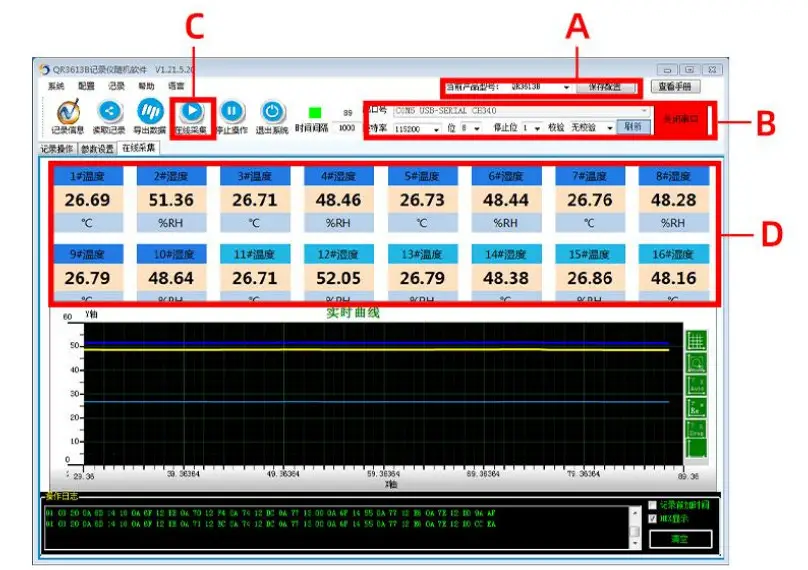Click the 16#湿度 value 48.16
The image size is (808, 570).
[x=674, y=278]
